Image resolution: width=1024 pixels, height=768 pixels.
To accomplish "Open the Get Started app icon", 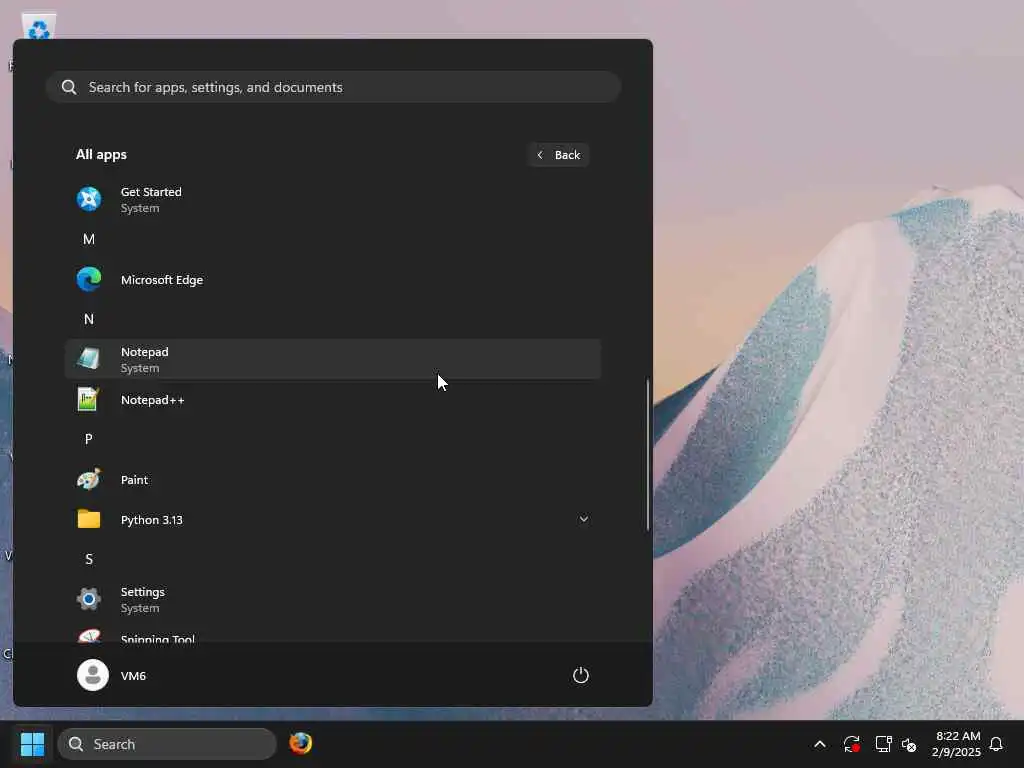I will pos(89,199).
